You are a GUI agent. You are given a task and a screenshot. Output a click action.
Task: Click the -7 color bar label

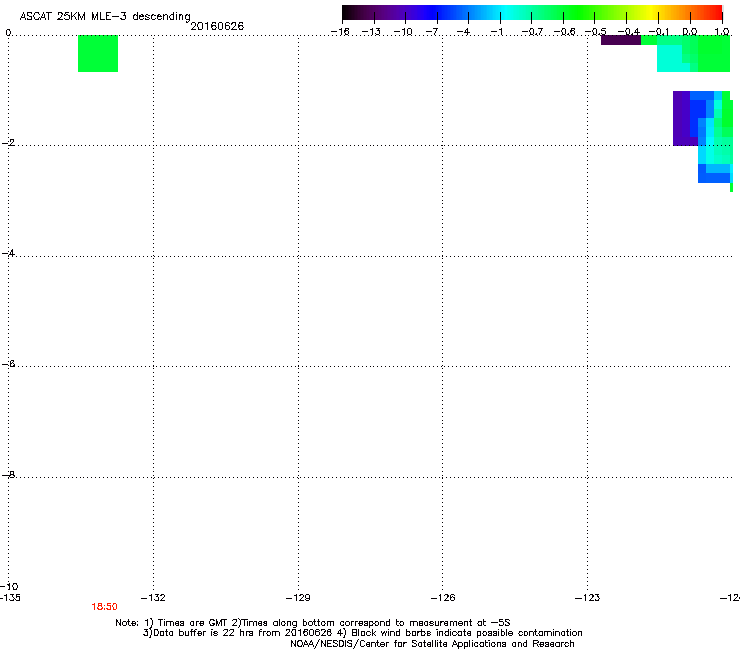tap(433, 32)
